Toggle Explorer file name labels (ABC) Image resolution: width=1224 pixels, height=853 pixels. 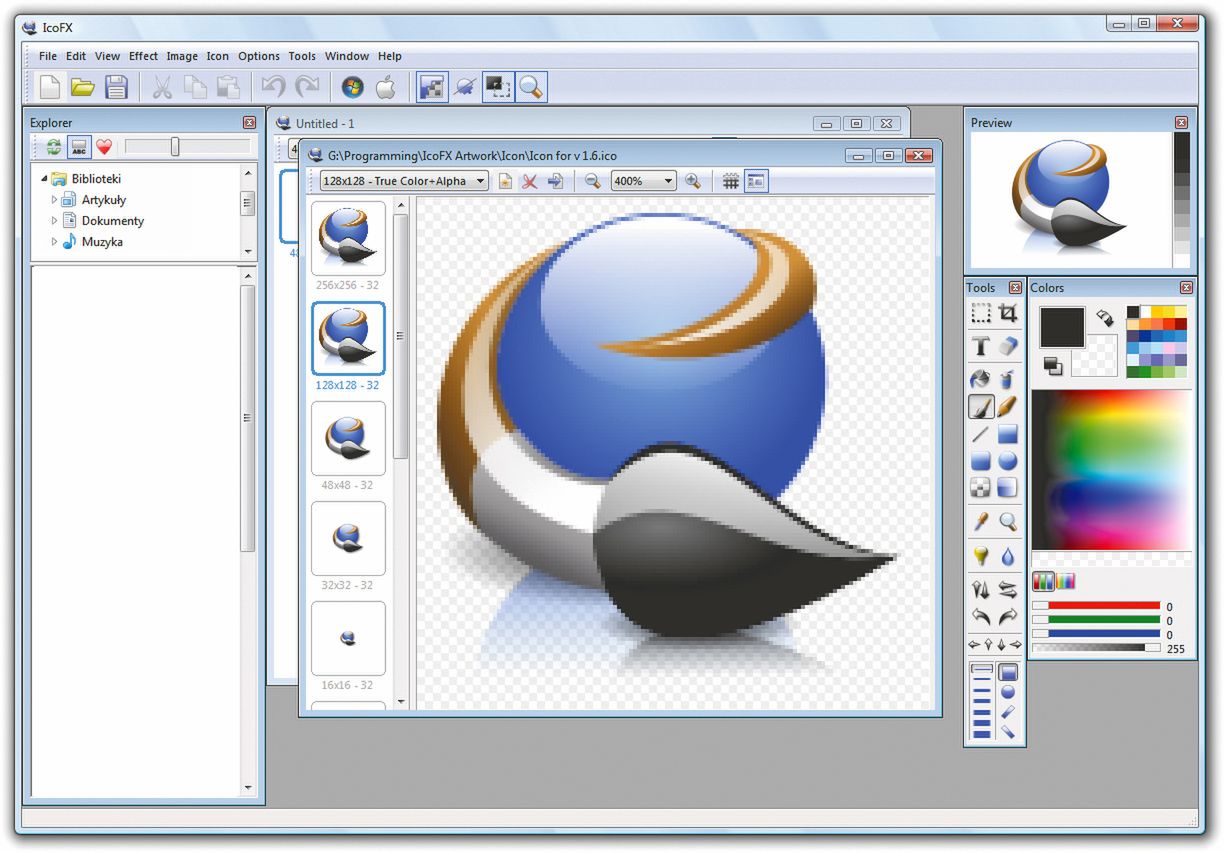79,147
